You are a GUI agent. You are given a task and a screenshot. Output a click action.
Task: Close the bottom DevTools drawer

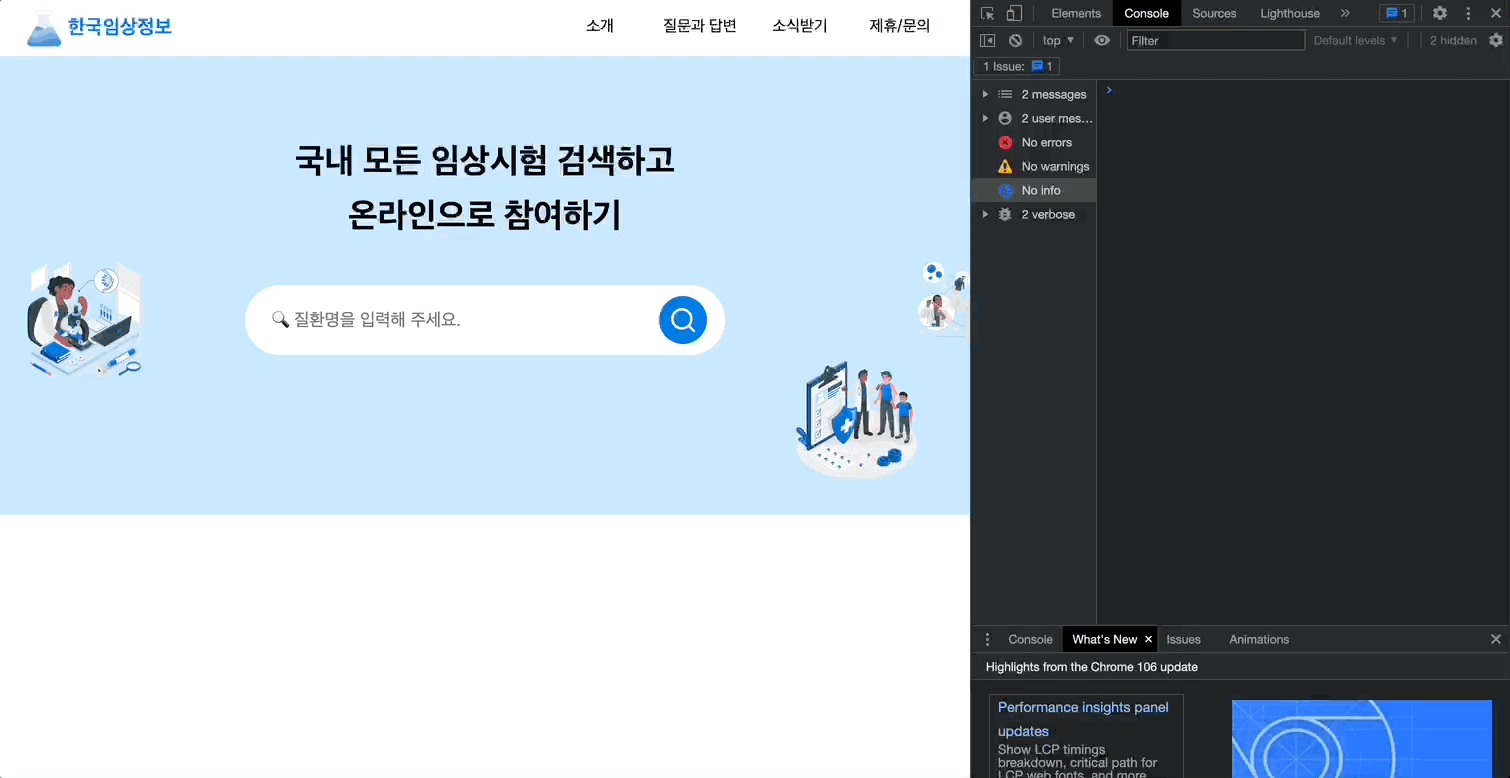coord(1496,639)
